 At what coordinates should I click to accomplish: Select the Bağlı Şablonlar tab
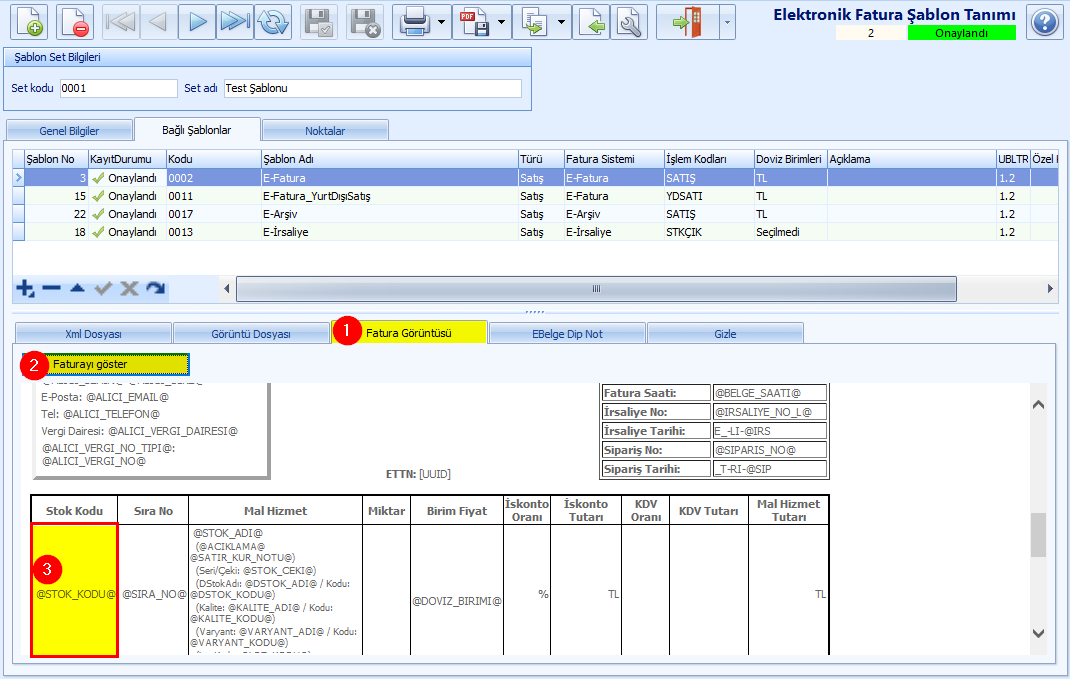[197, 130]
